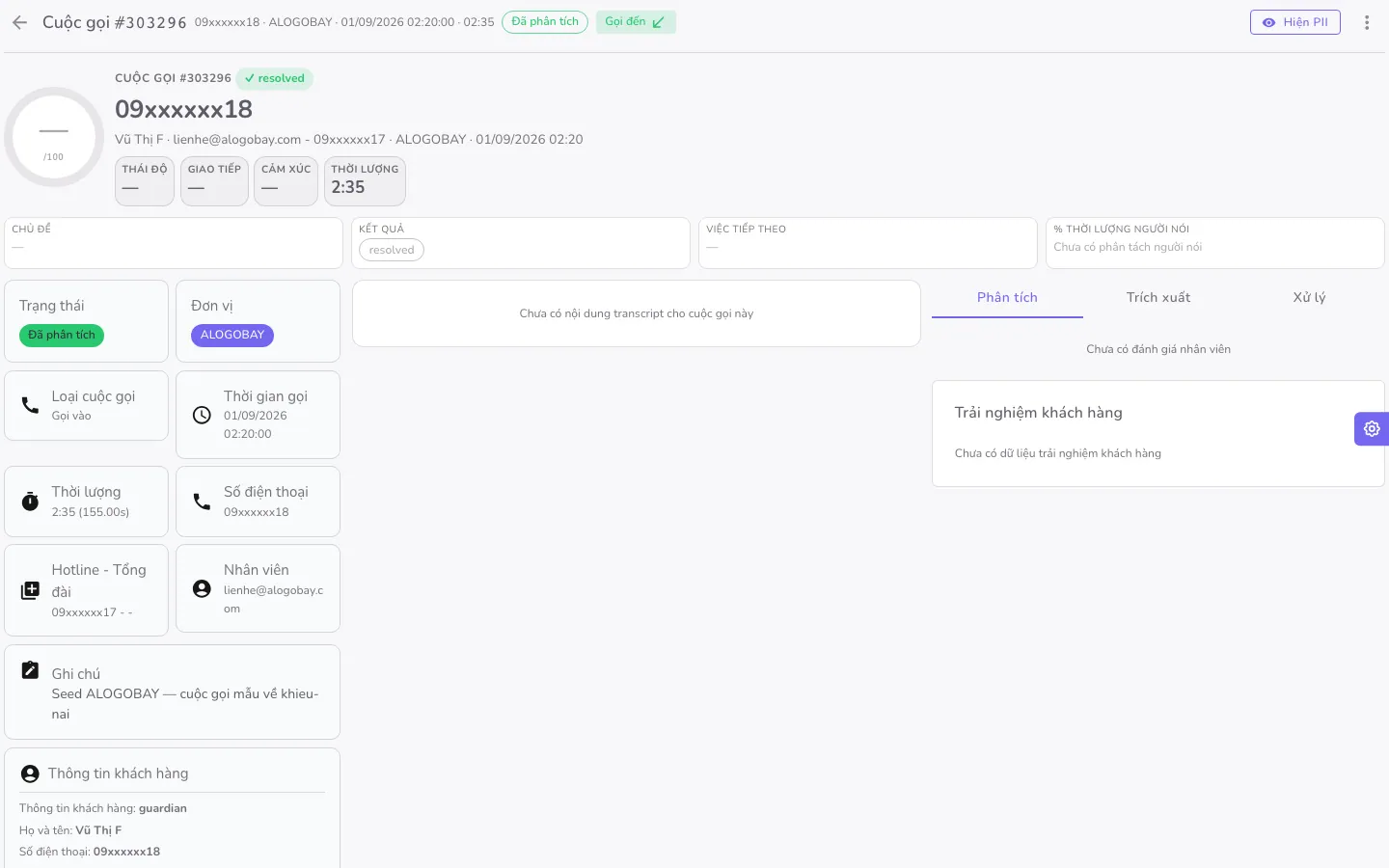
Task: Click the purple settings gear icon
Action: 1372,428
